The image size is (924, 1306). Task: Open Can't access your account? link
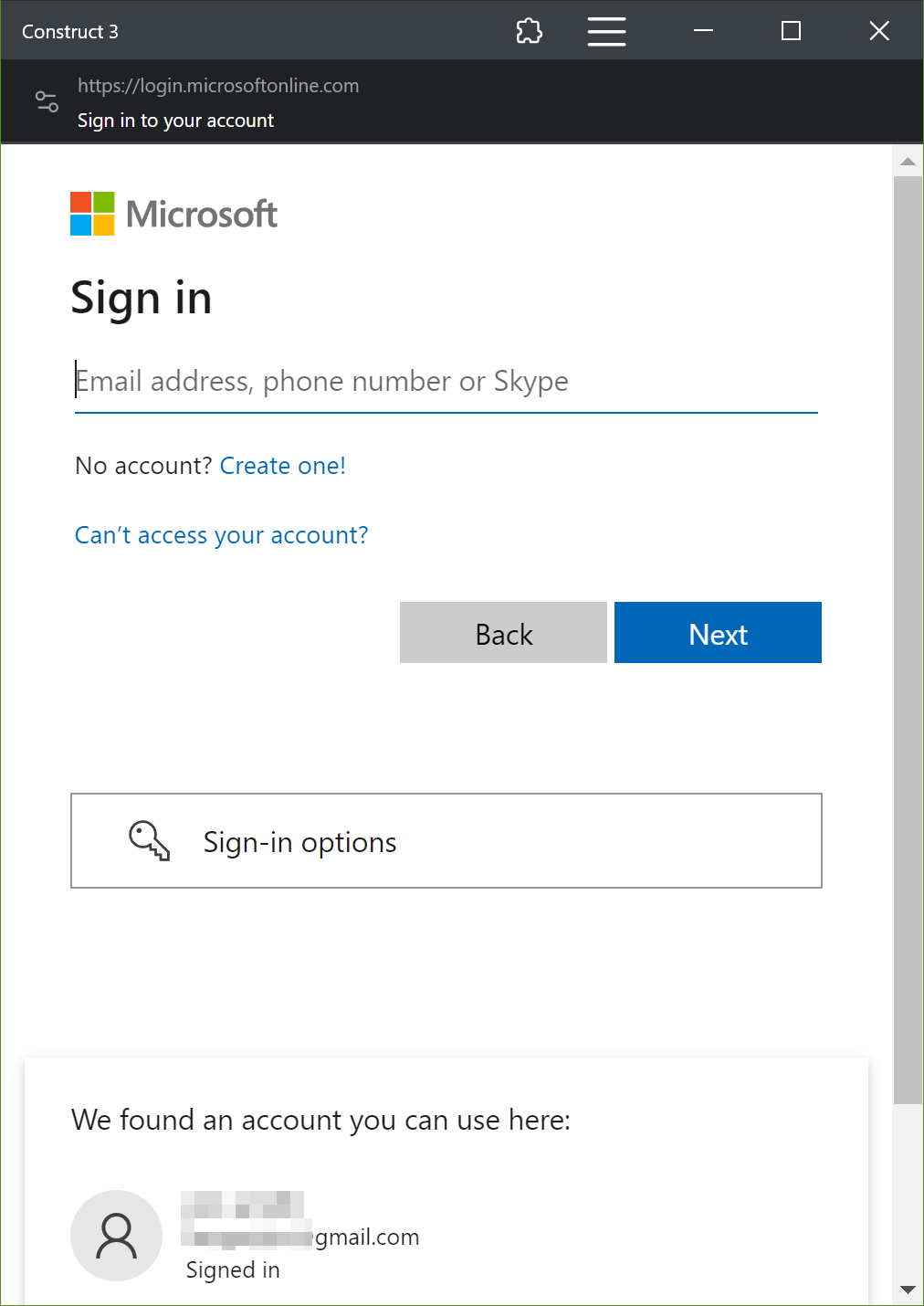tap(221, 535)
